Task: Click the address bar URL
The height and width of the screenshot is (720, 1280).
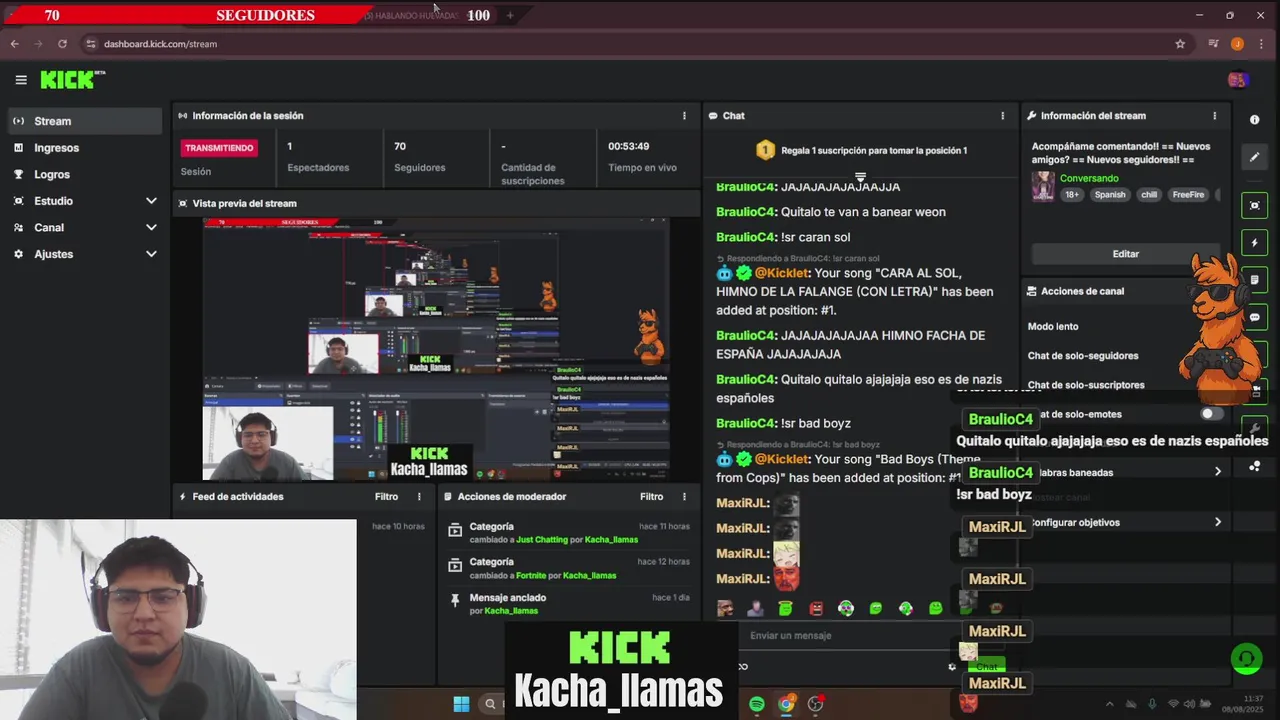Action: (160, 44)
